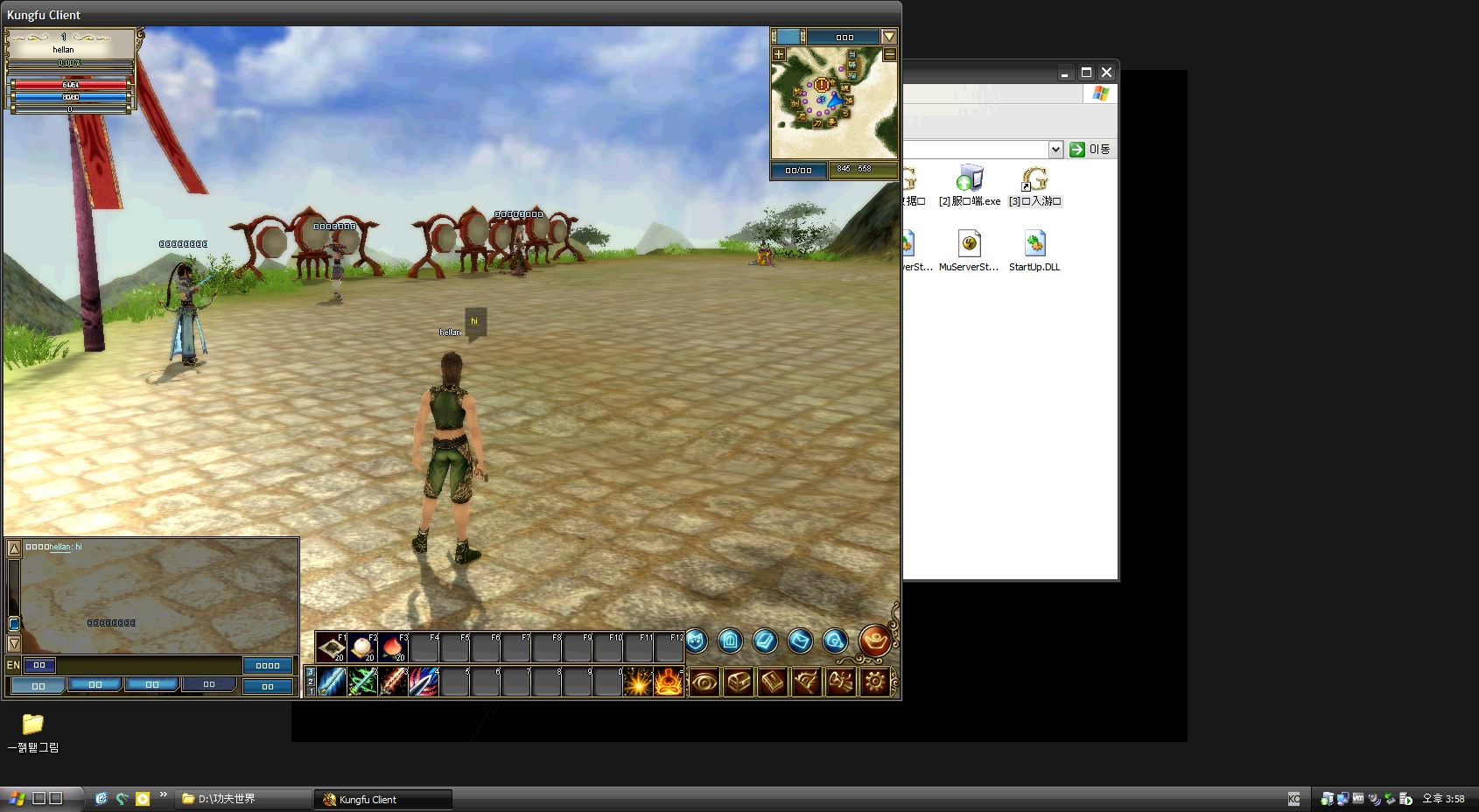Select the fourth dark chat tab
Screen dimensions: 1479x812
[x=208, y=685]
